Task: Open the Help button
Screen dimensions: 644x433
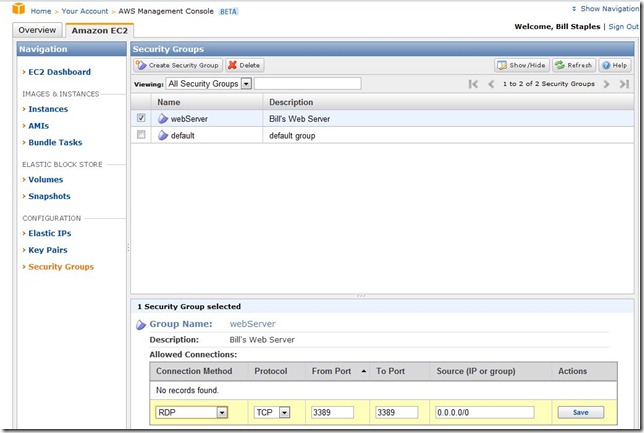Action: [x=615, y=65]
